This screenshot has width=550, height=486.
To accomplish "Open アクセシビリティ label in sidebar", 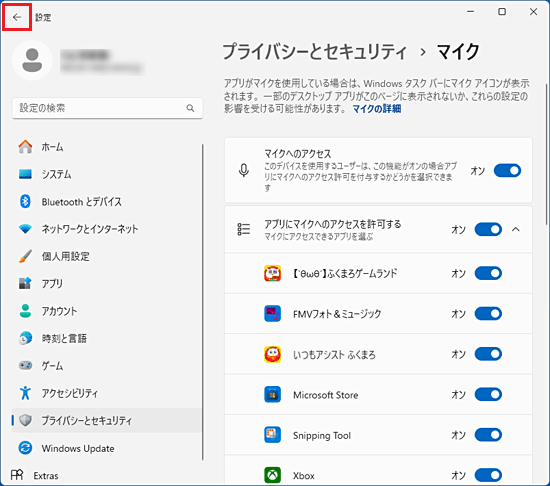I will tap(70, 393).
